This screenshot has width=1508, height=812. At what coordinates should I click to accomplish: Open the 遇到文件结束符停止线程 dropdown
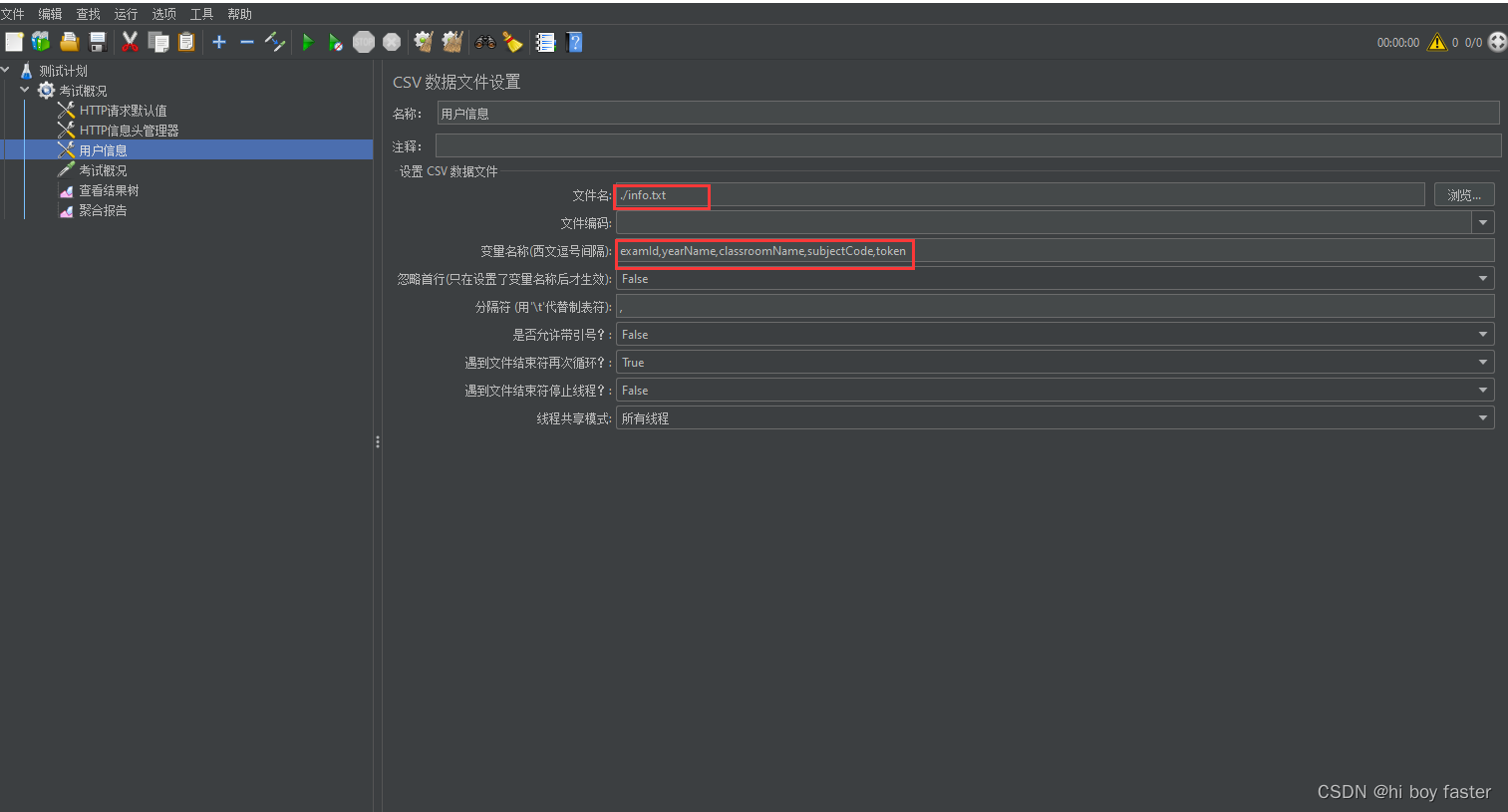pos(1056,391)
